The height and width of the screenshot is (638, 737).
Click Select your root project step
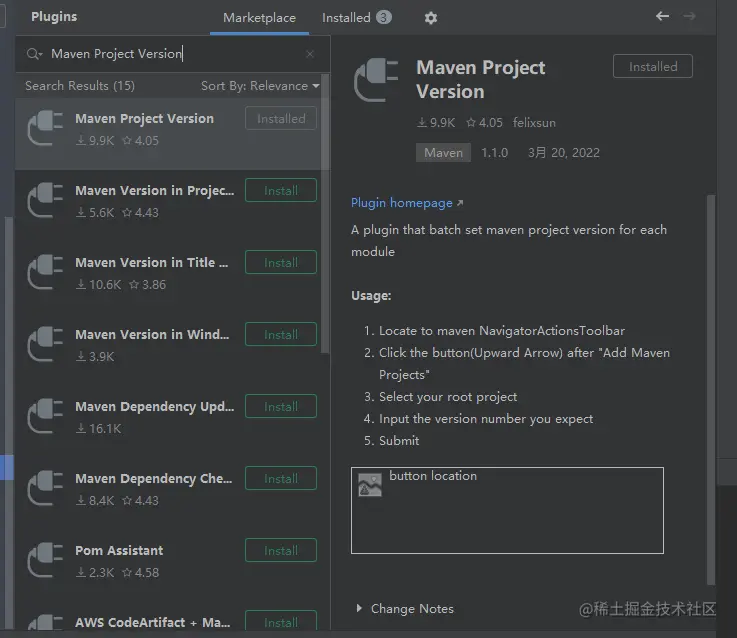[448, 397]
